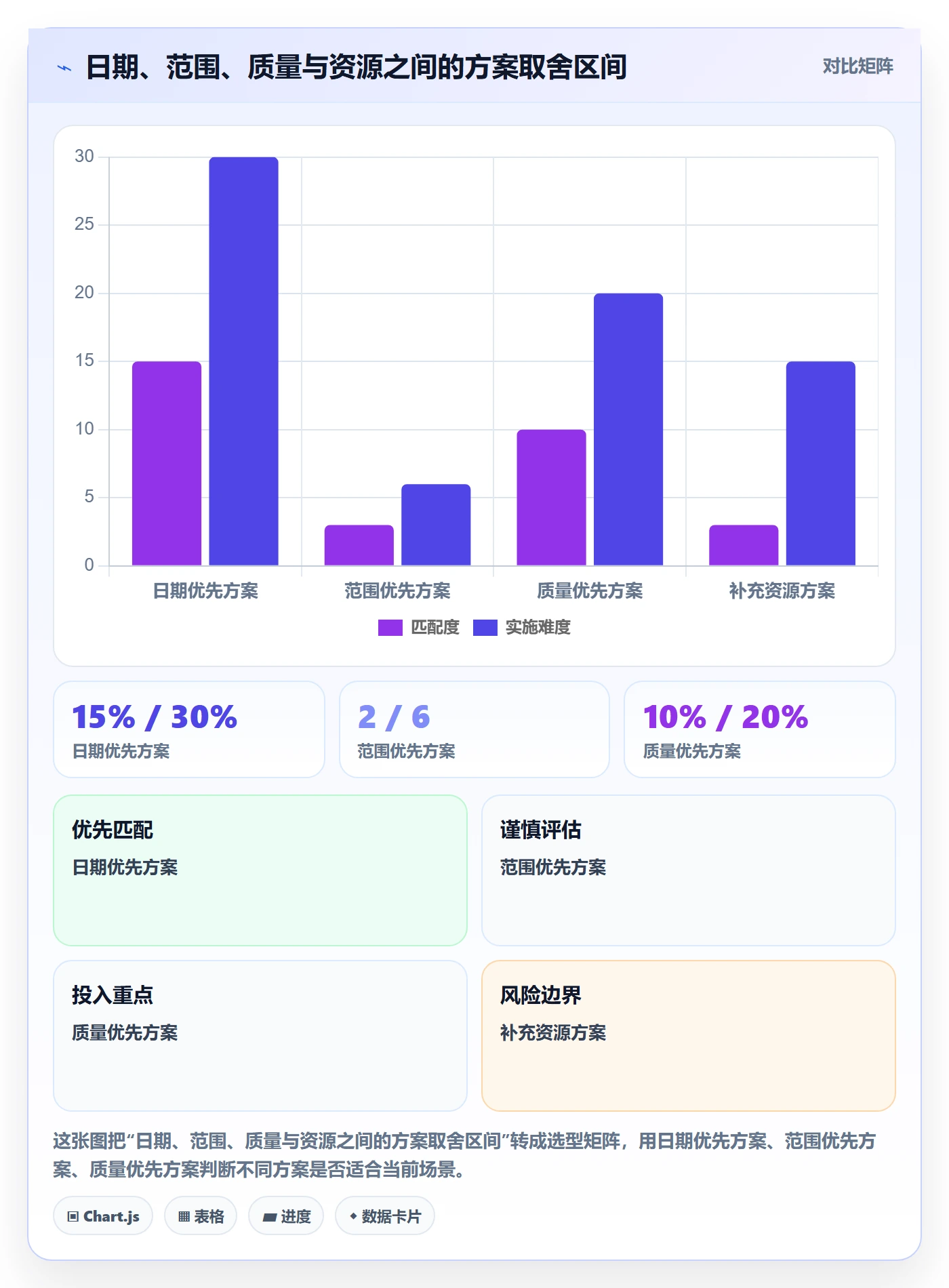Click the purple 质量优先方案 bar
Image resolution: width=949 pixels, height=1288 pixels.
point(551,498)
